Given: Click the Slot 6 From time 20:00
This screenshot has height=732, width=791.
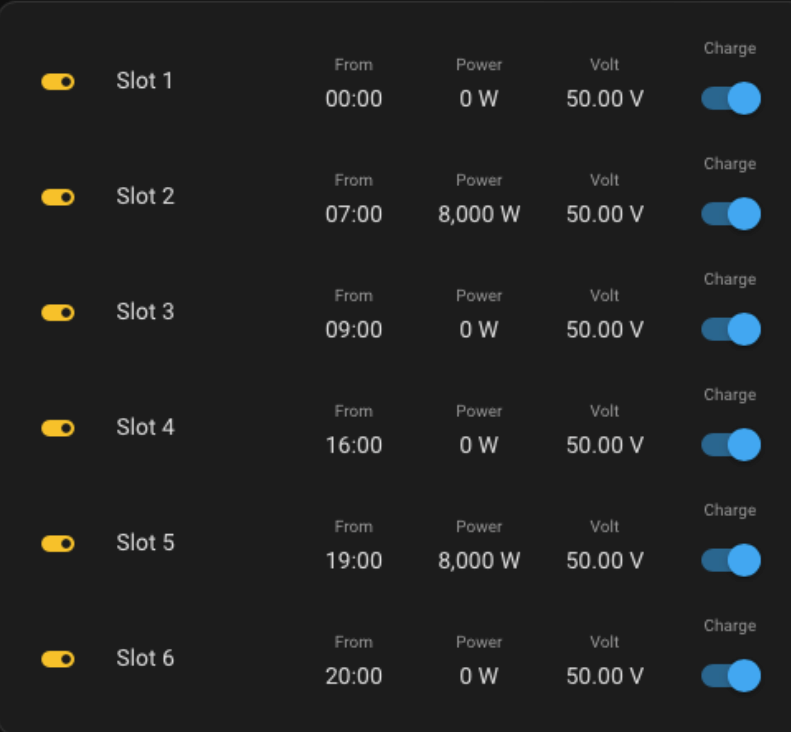Looking at the screenshot, I should pos(354,676).
